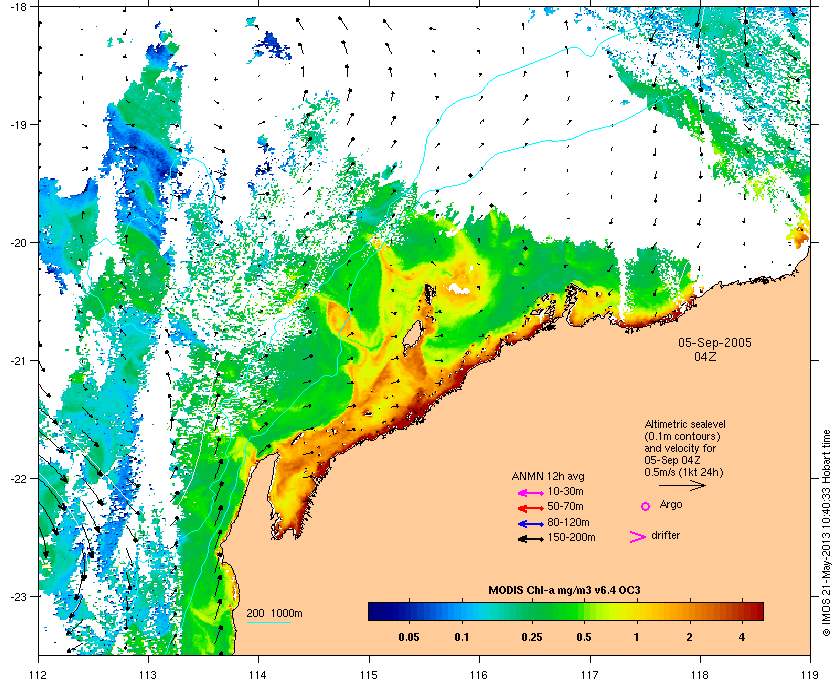Click the drifter legend label
The height and width of the screenshot is (680, 840).
pos(665,535)
